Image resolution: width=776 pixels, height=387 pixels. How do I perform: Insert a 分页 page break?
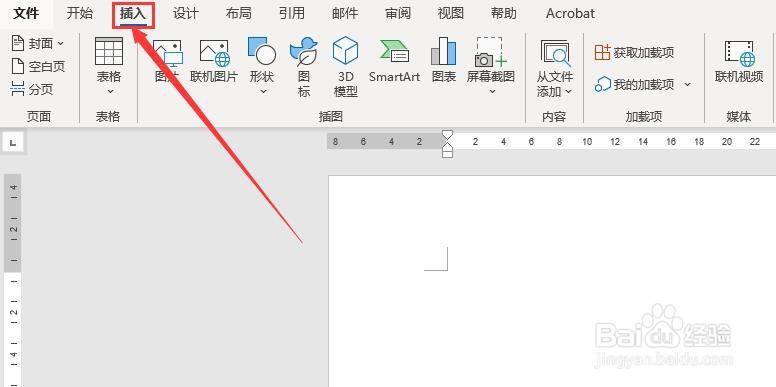(32, 90)
